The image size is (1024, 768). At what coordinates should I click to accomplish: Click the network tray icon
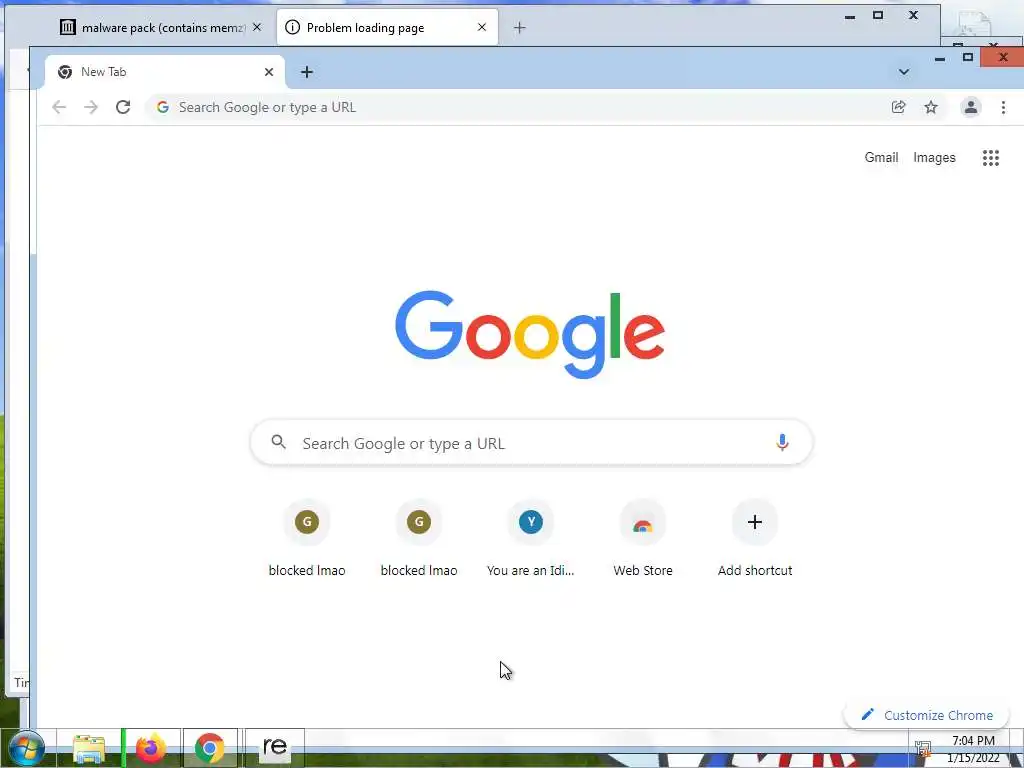923,748
